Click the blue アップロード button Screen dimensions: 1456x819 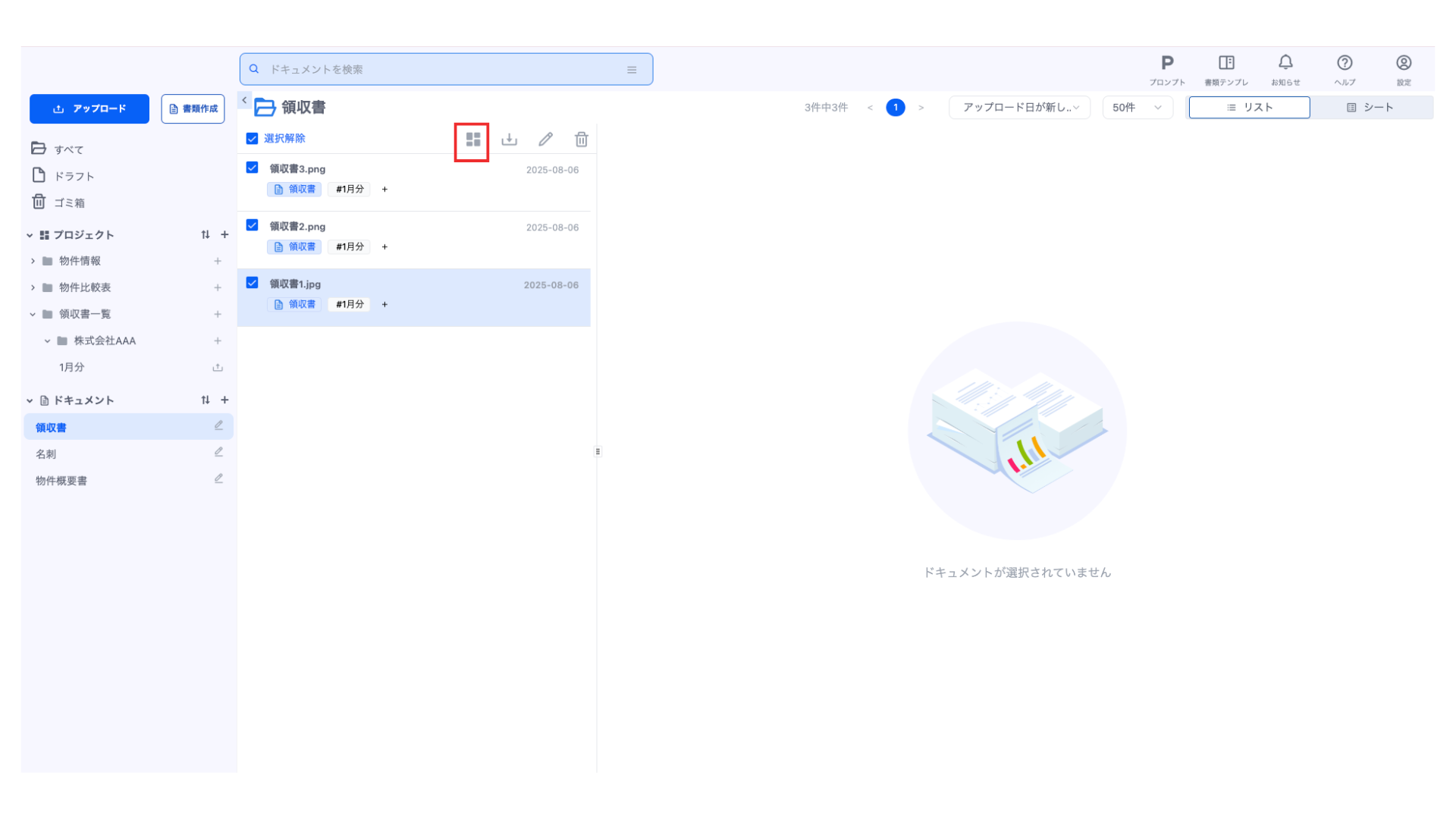(89, 109)
